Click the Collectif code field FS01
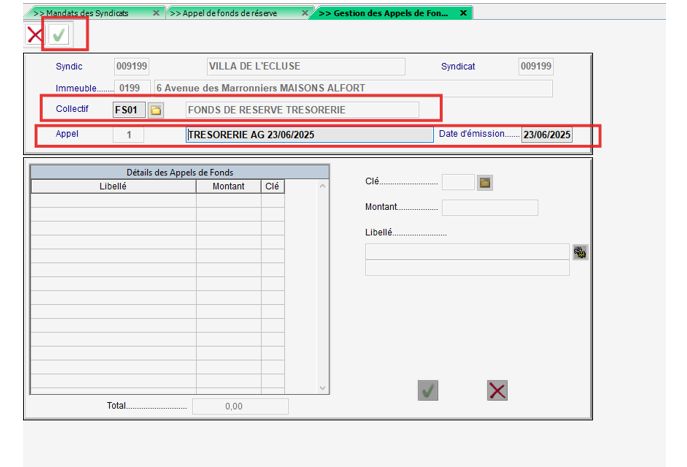 click(x=129, y=110)
